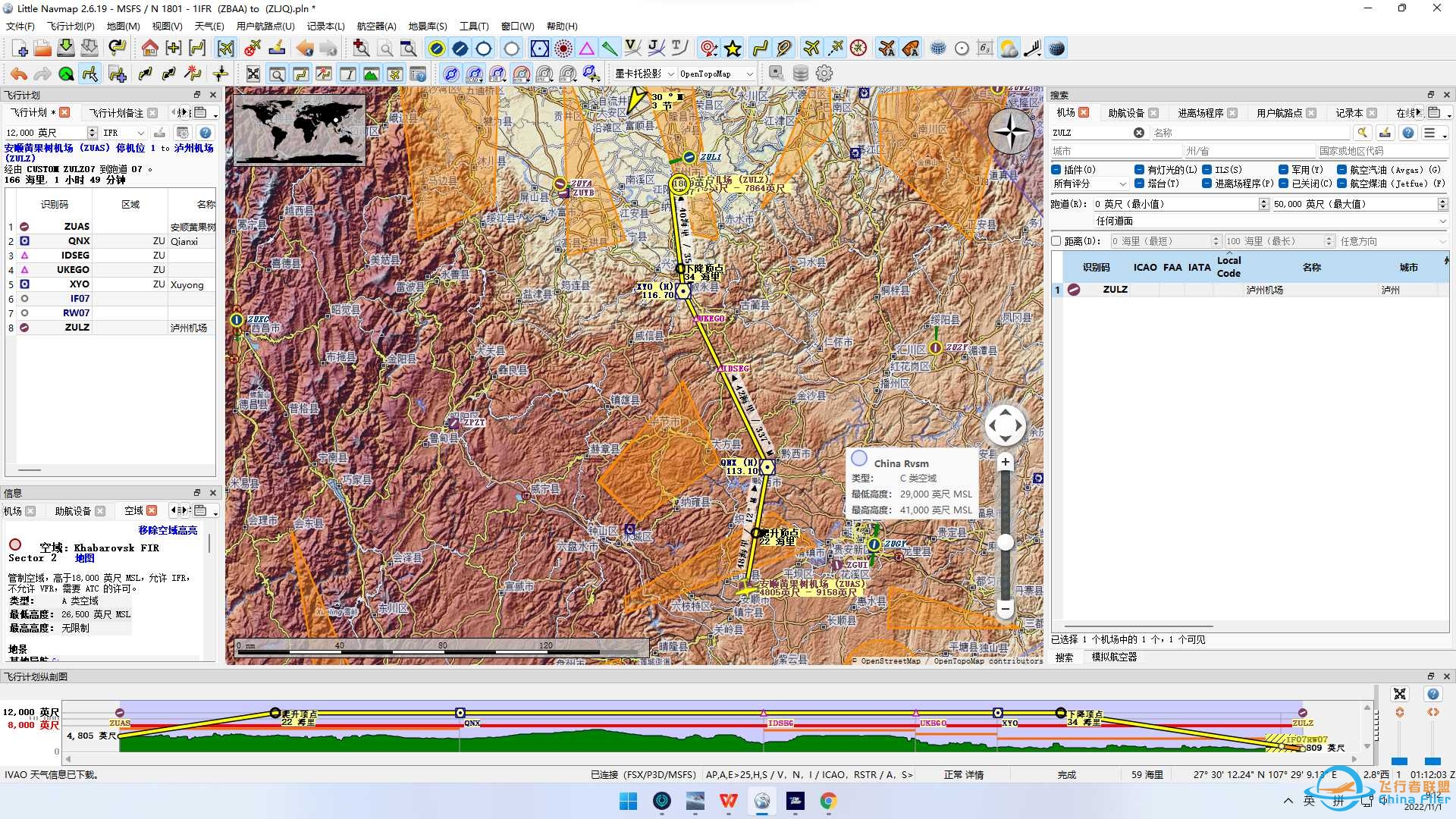
Task: Toggle the VOR station hexagon display icon
Action: click(x=539, y=49)
